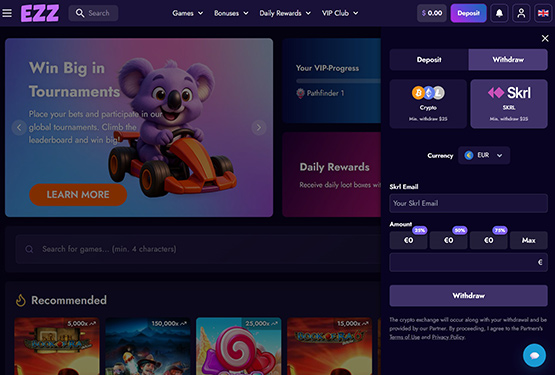Click the magnifier icon in games search
The height and width of the screenshot is (375, 555).
[29, 249]
